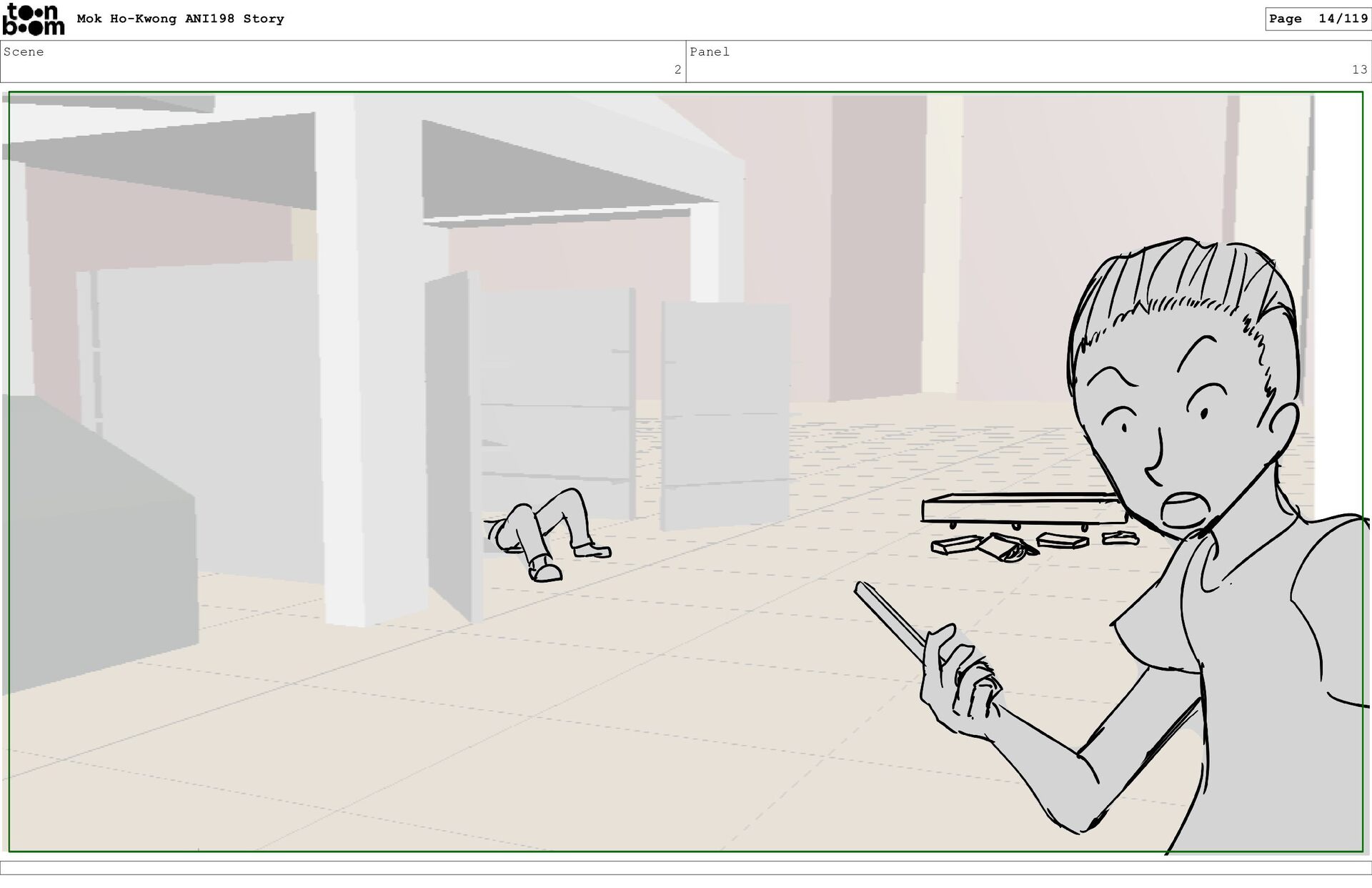The image size is (1372, 888).
Task: Select the Scene label header
Action: point(24,52)
